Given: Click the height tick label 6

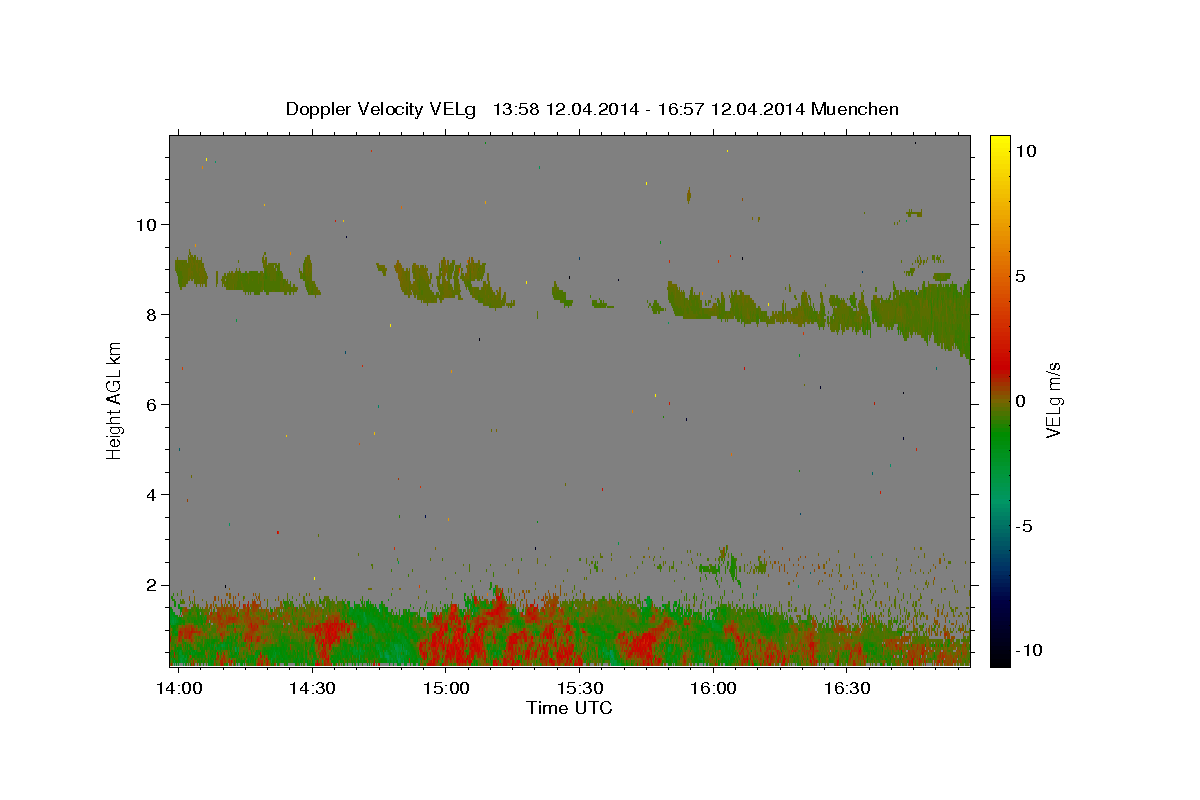Looking at the screenshot, I should point(152,404).
